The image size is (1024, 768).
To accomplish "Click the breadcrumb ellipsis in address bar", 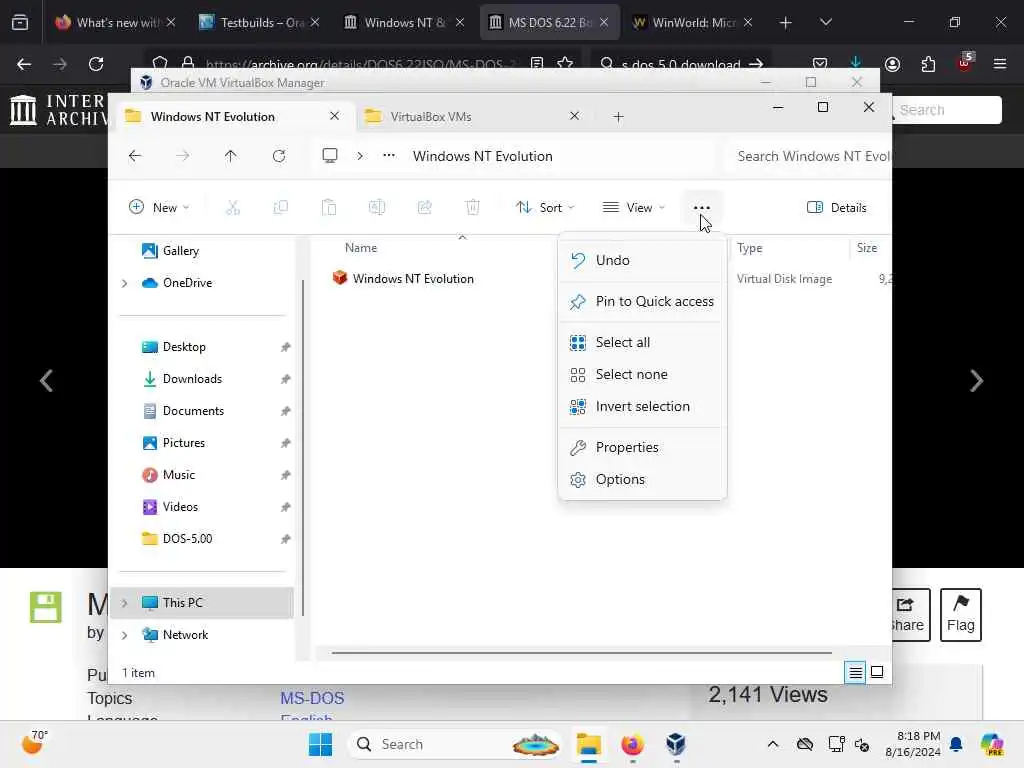I will pyautogui.click(x=389, y=155).
